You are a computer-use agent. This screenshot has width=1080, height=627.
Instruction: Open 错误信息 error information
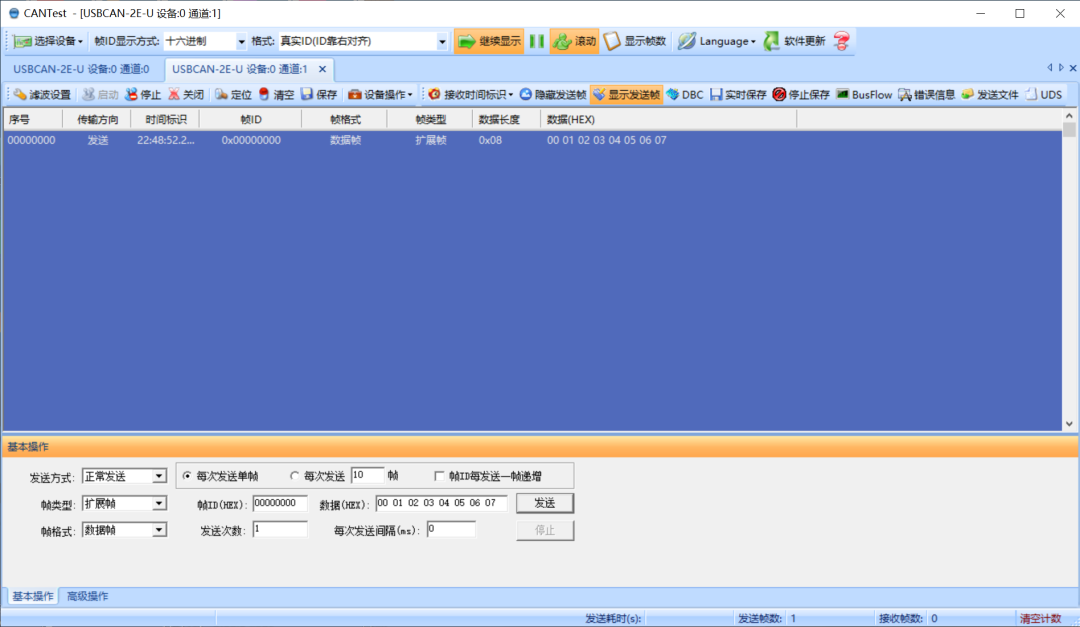(x=926, y=94)
